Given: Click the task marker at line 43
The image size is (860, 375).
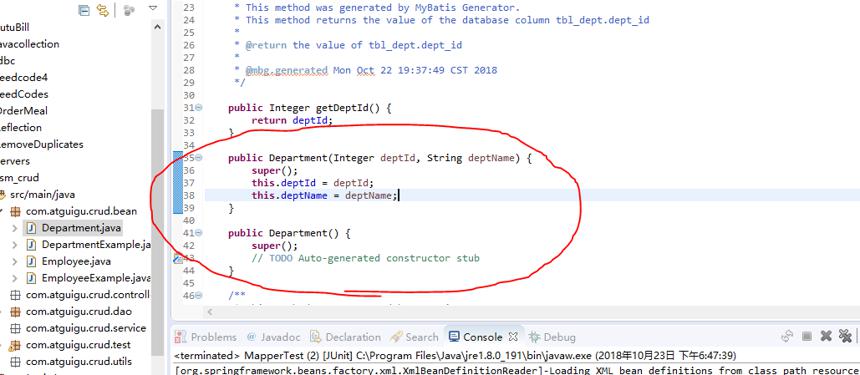Looking at the screenshot, I should click(178, 259).
